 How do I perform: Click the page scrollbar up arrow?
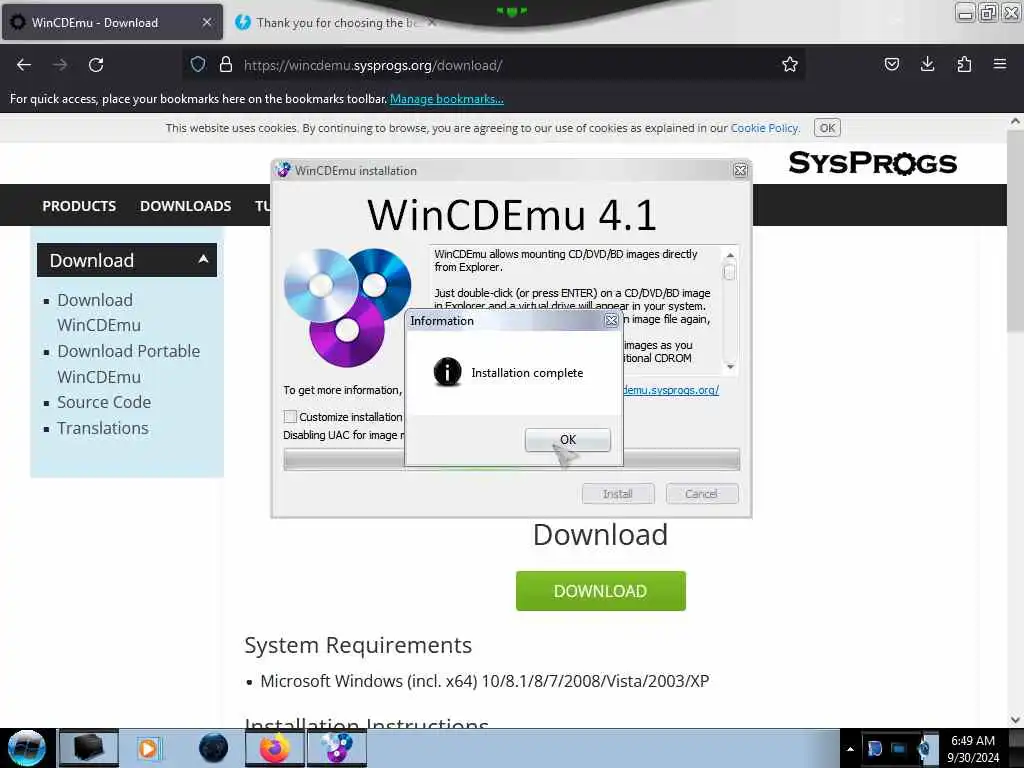pos(1015,121)
